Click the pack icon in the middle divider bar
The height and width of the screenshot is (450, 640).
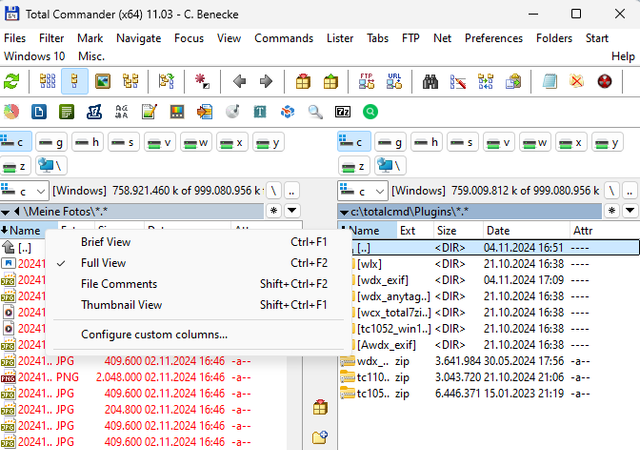click(x=320, y=407)
